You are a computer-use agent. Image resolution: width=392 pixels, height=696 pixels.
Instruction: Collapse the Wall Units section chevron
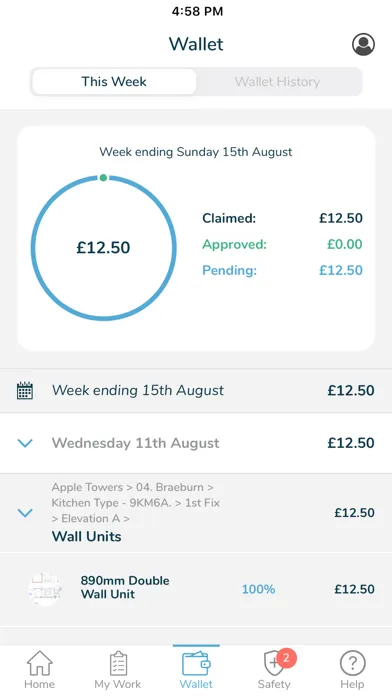pyautogui.click(x=25, y=513)
